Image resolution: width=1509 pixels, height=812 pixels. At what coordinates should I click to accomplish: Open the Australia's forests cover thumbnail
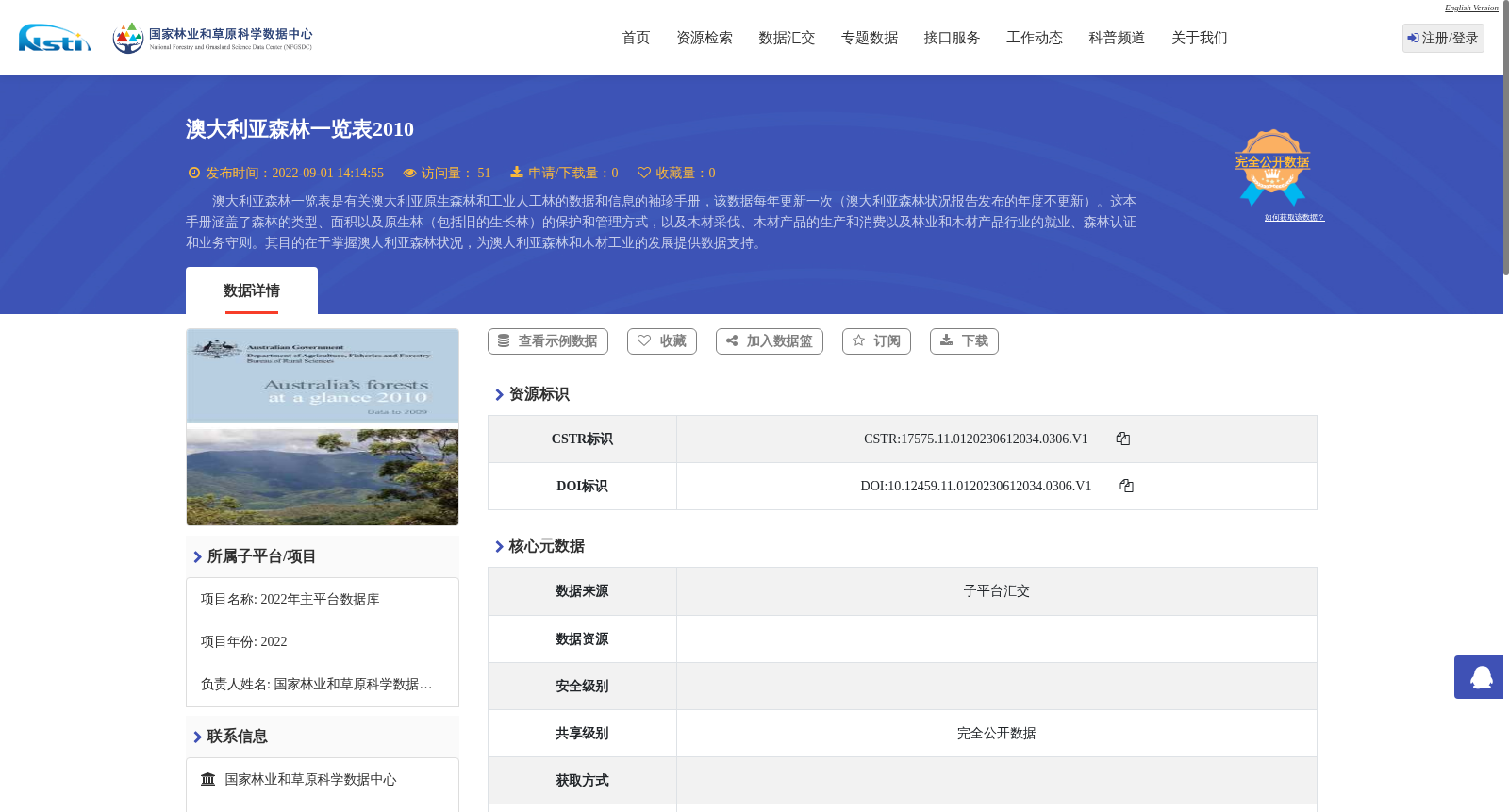pos(323,427)
